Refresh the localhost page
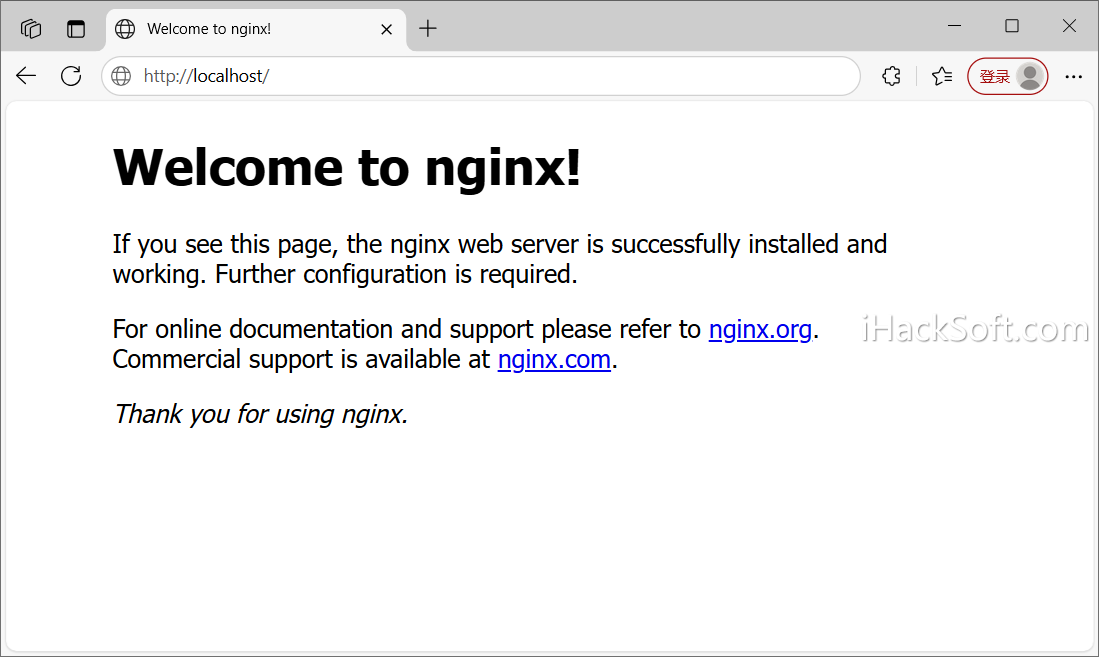Viewport: 1099px width, 657px height. point(71,76)
